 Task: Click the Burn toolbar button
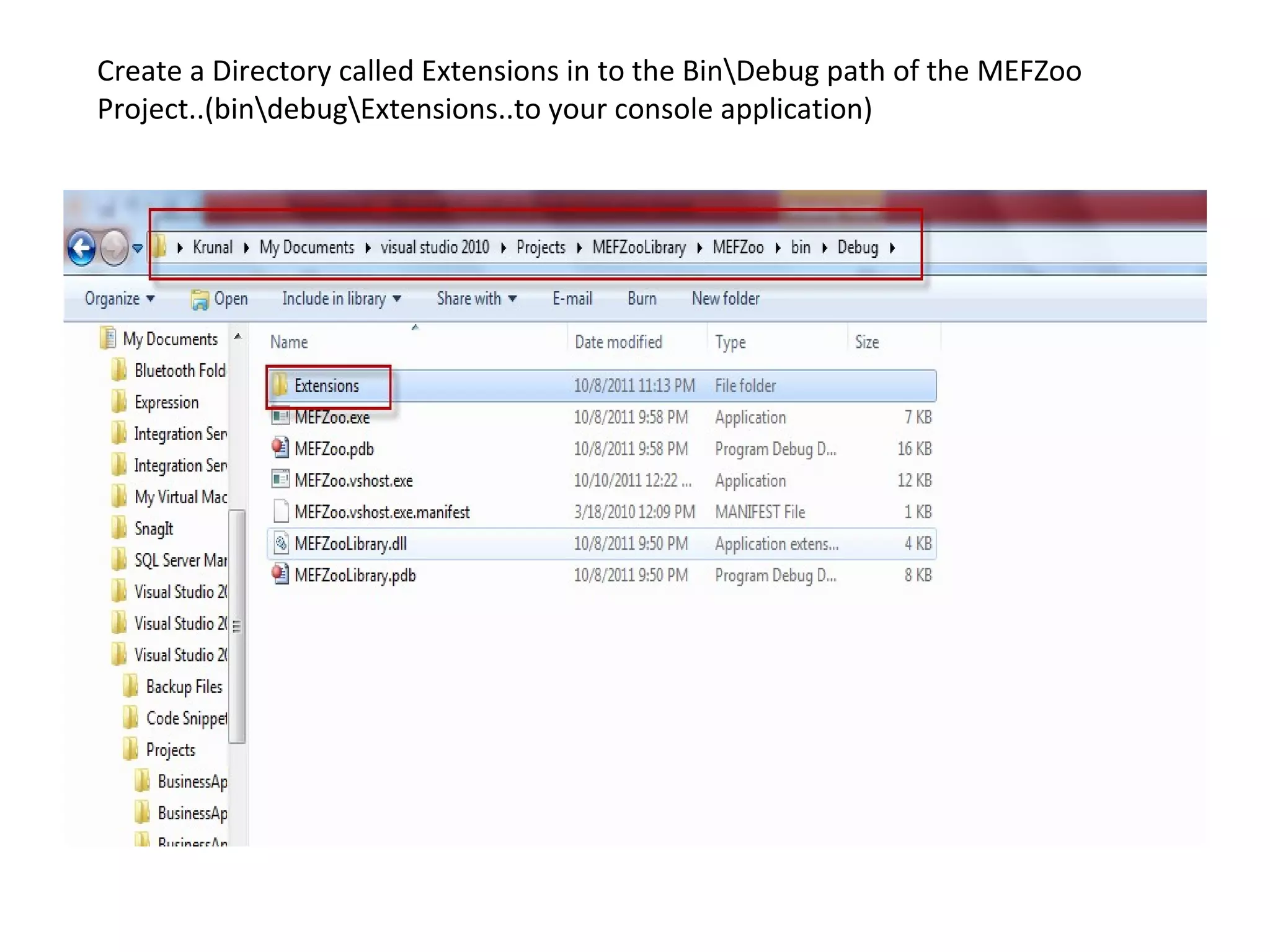[641, 299]
